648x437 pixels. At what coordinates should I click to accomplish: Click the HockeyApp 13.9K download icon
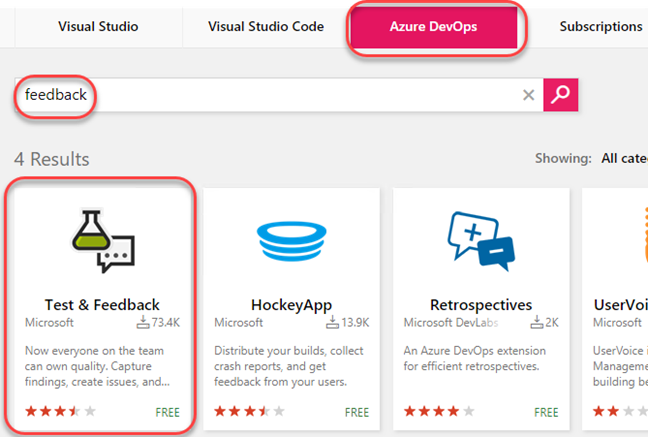[332, 322]
